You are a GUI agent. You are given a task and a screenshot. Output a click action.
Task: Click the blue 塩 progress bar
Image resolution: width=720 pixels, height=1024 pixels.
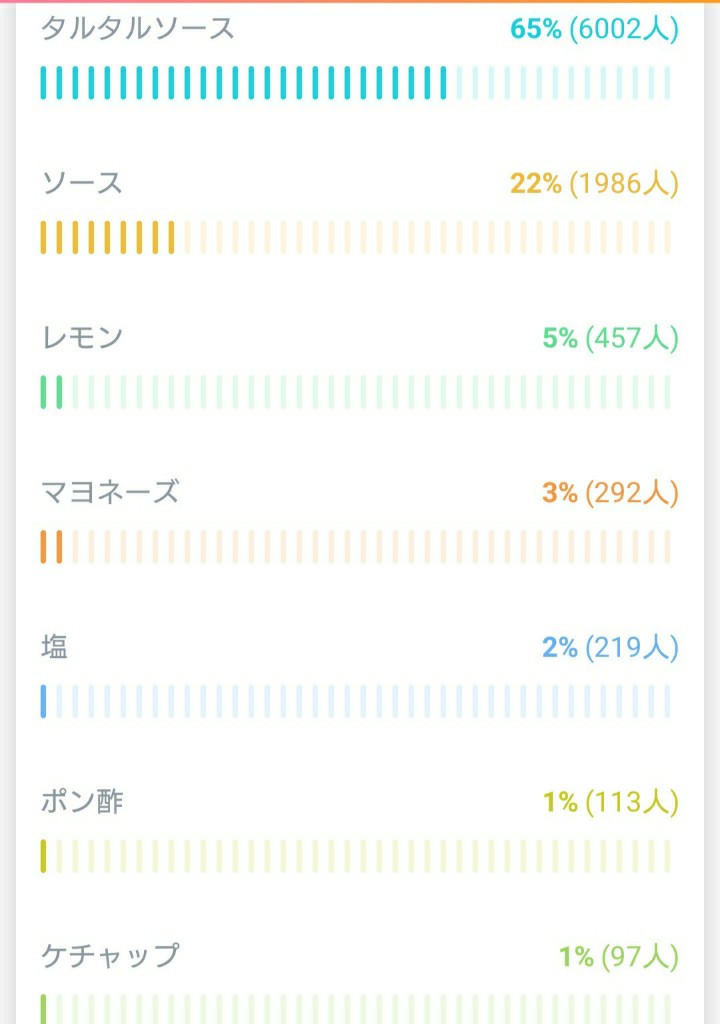[x=355, y=701]
